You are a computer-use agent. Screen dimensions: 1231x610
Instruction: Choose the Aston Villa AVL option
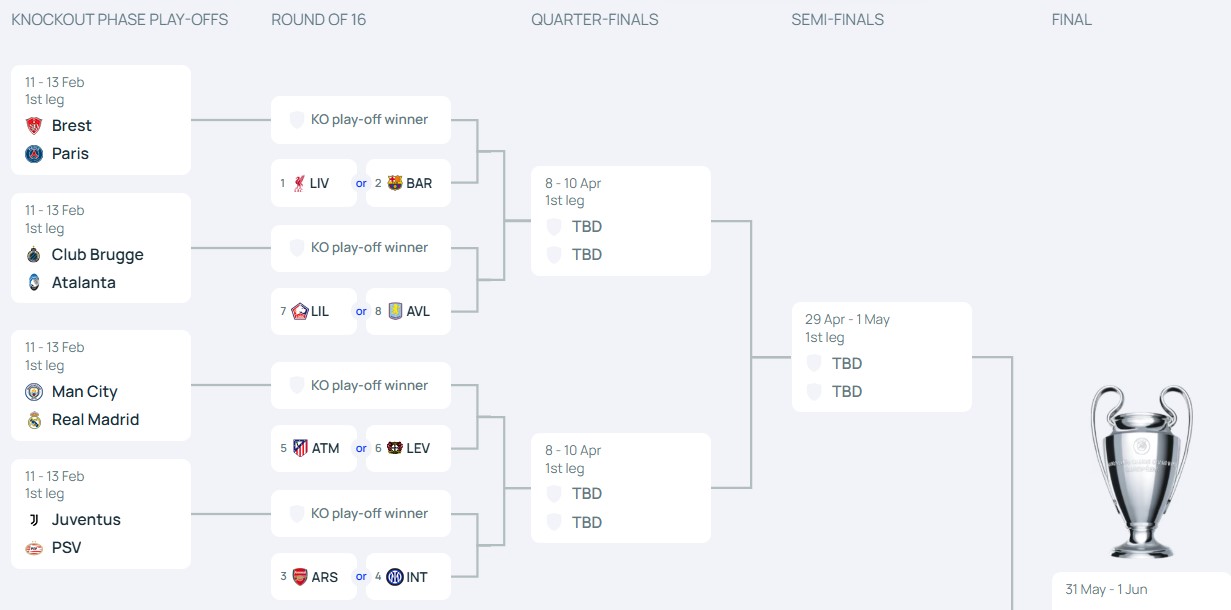(x=408, y=311)
